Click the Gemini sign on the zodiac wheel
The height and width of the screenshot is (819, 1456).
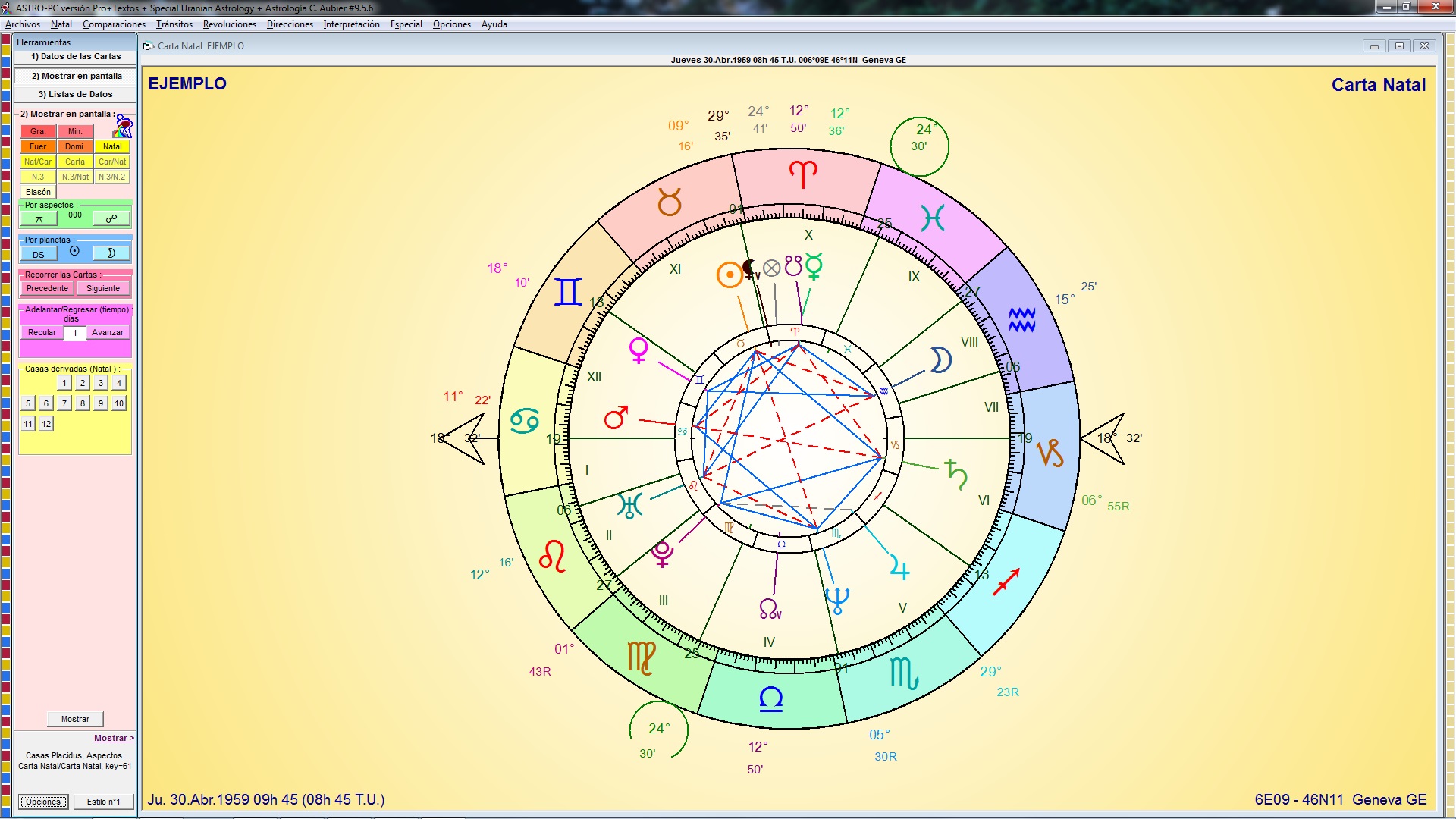pyautogui.click(x=568, y=292)
